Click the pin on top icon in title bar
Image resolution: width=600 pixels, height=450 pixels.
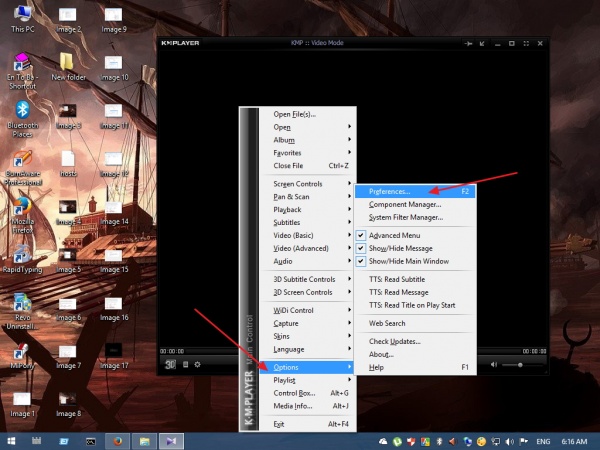[x=469, y=44]
